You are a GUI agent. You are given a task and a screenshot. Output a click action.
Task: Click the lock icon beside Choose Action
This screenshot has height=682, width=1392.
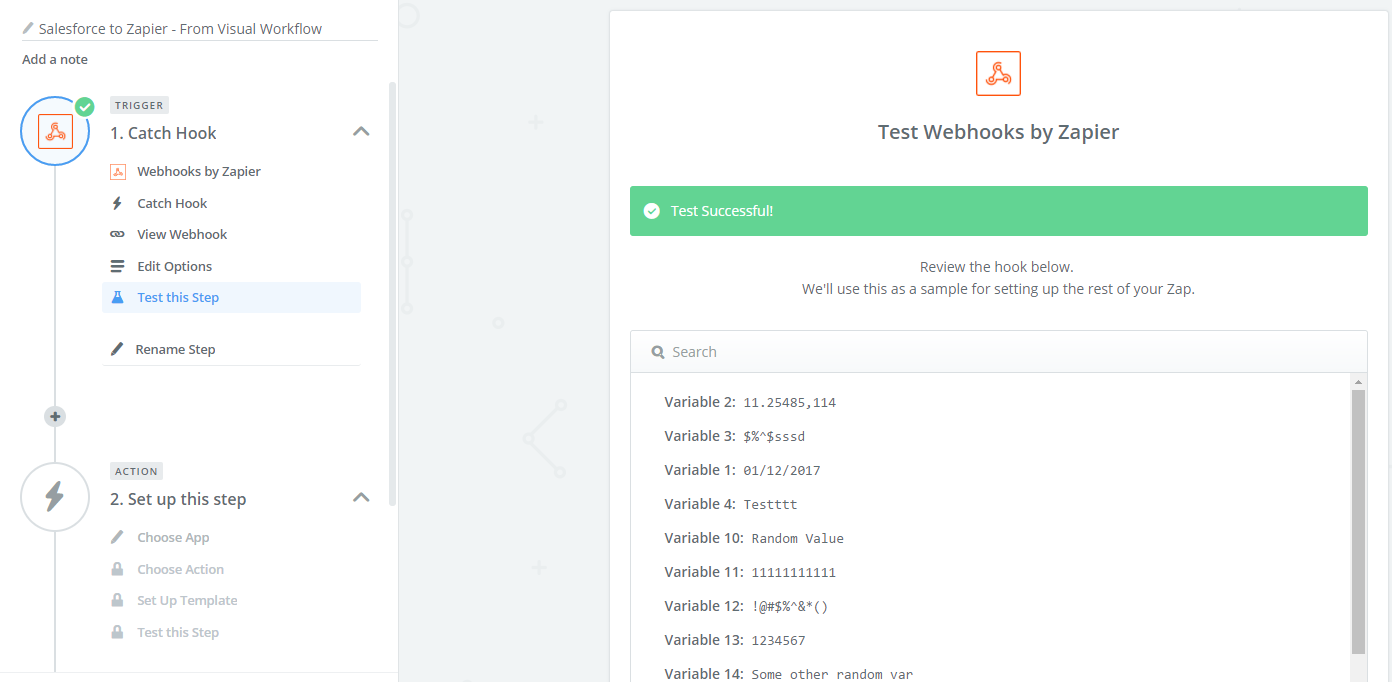tap(117, 569)
